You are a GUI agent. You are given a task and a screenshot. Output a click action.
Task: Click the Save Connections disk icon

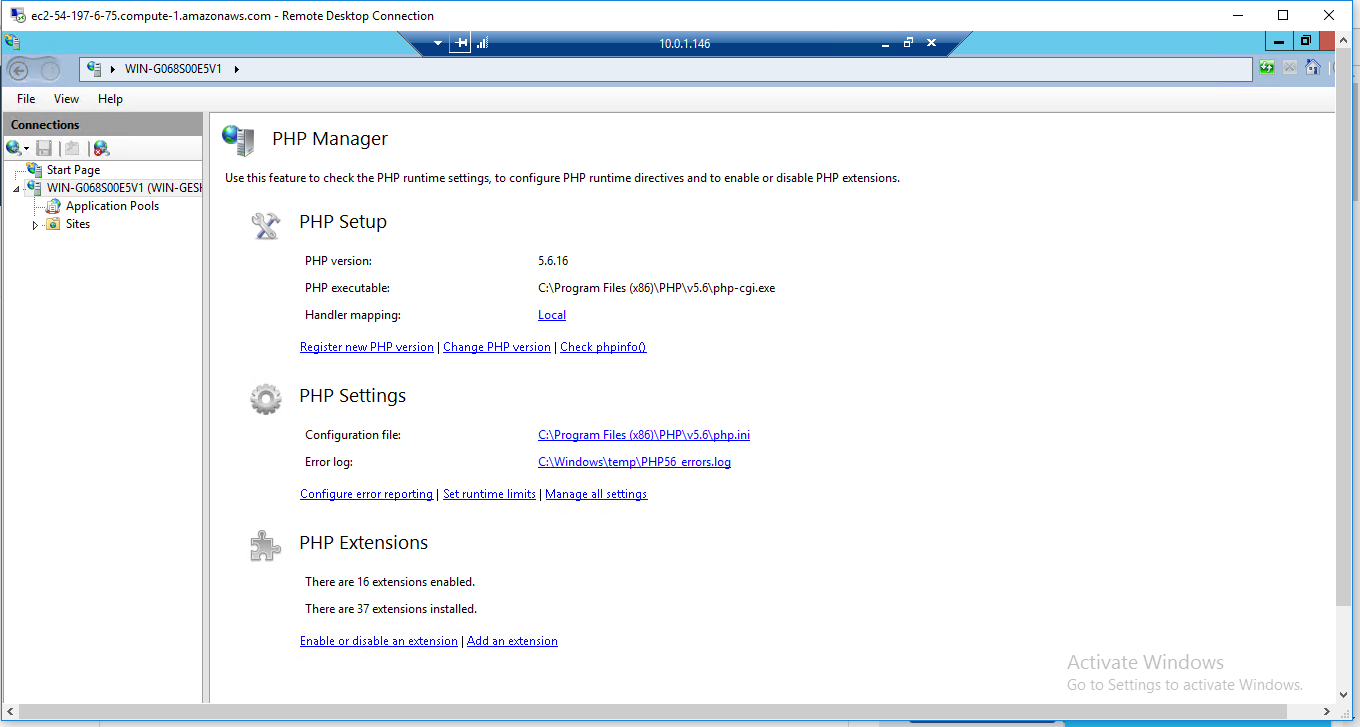pyautogui.click(x=43, y=147)
